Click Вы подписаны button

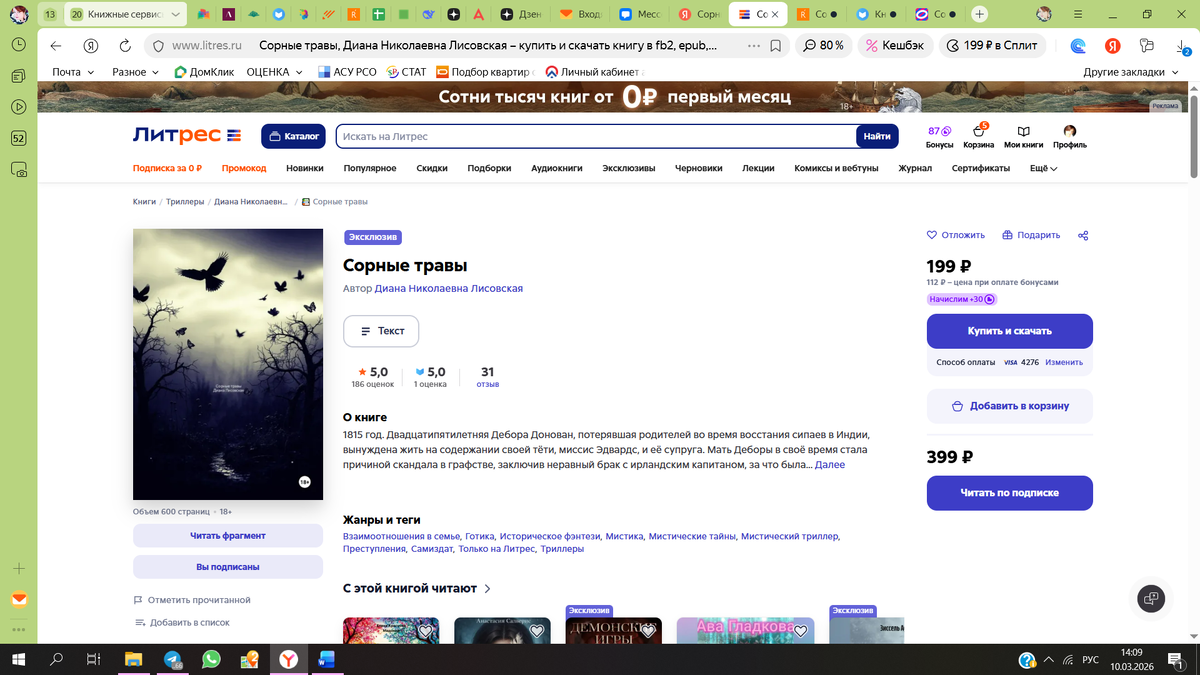point(228,567)
